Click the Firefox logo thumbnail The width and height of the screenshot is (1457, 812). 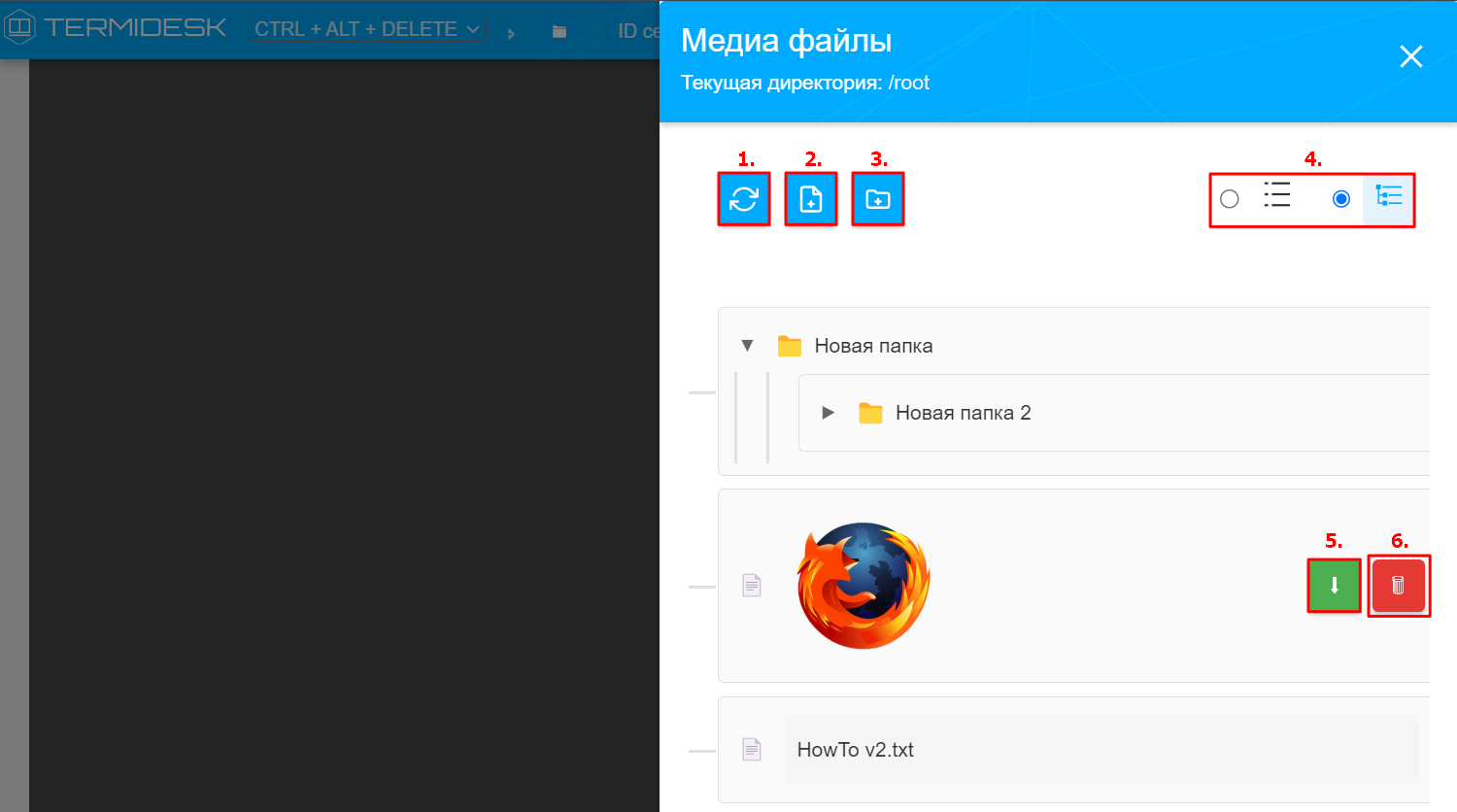(864, 586)
